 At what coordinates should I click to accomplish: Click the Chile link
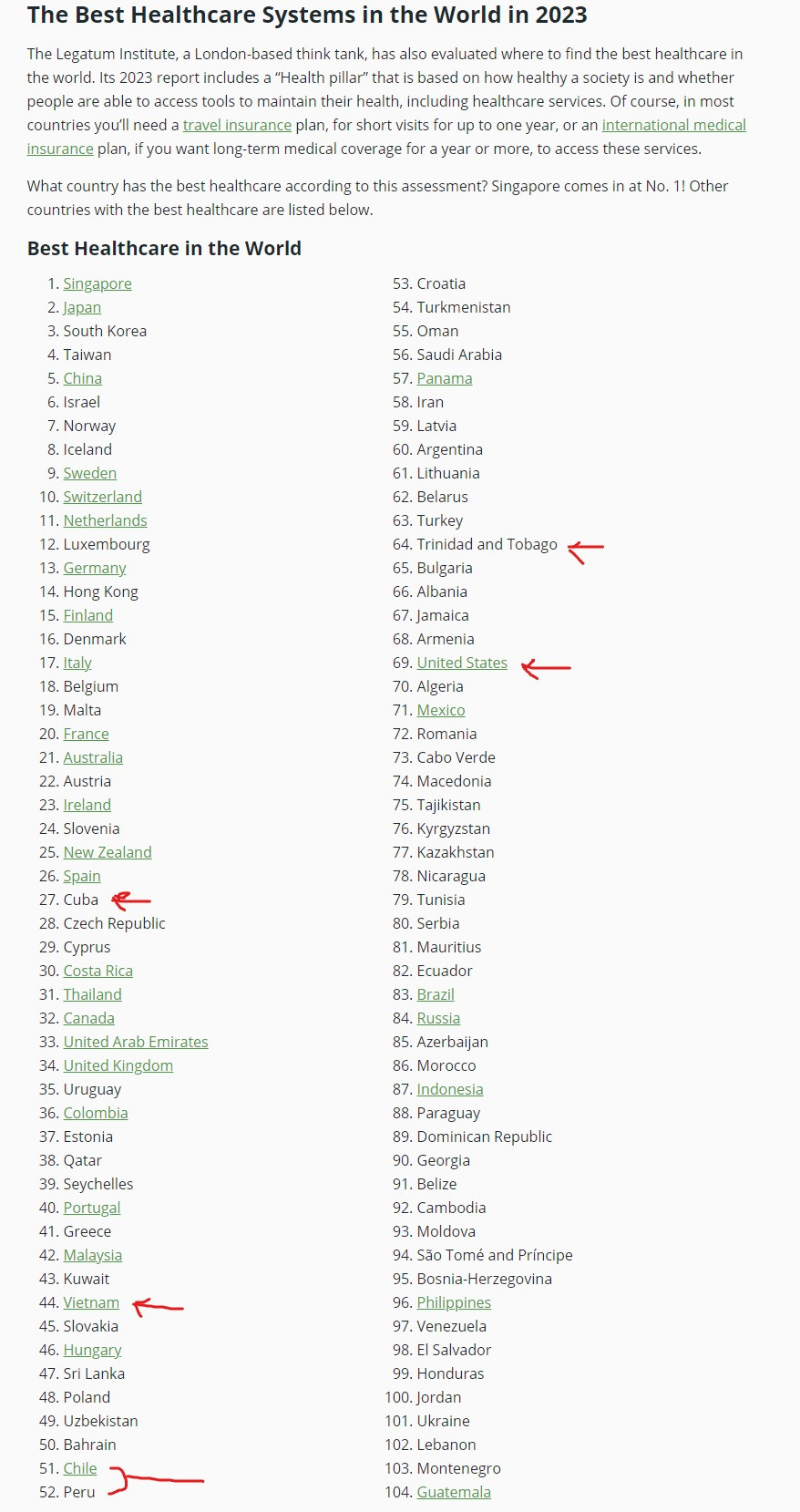80,1468
